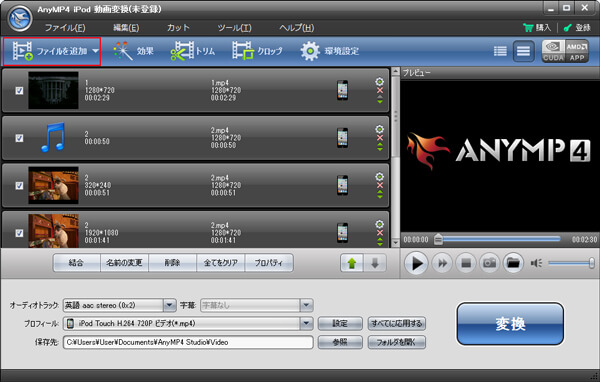Click the すべてに応用する button
The image size is (600, 382).
click(x=396, y=323)
